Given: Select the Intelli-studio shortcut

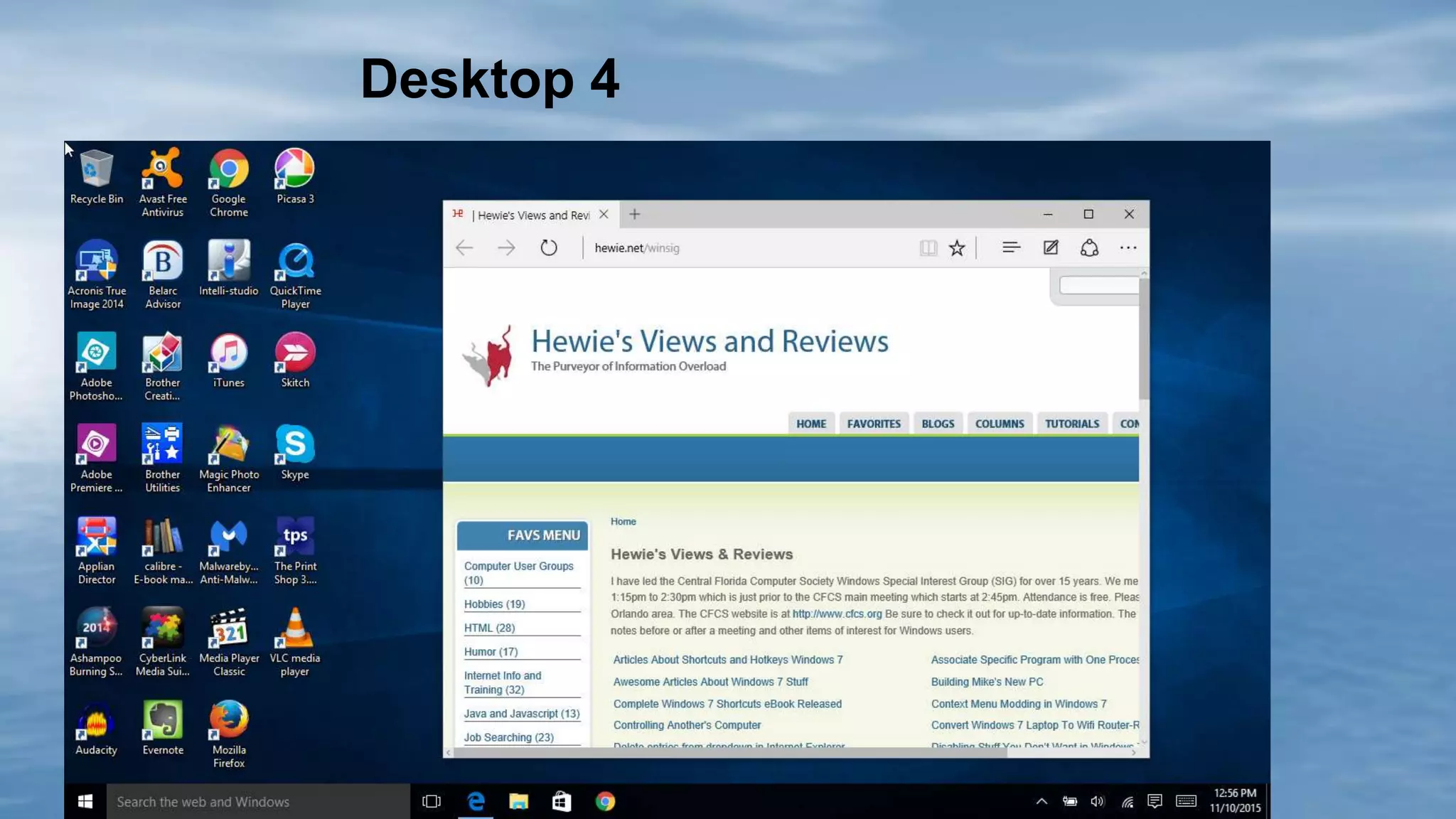Looking at the screenshot, I should pyautogui.click(x=228, y=268).
